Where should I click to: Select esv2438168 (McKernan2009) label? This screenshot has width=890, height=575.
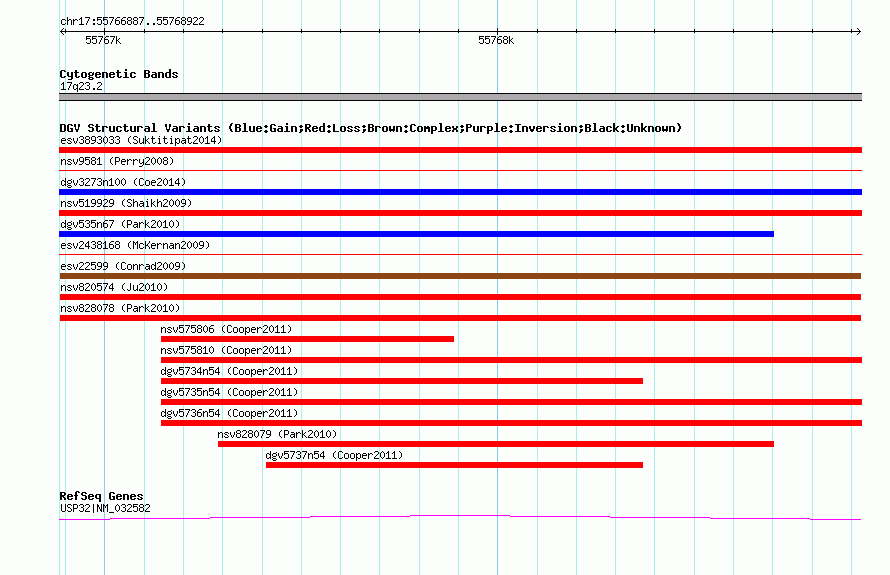point(135,245)
